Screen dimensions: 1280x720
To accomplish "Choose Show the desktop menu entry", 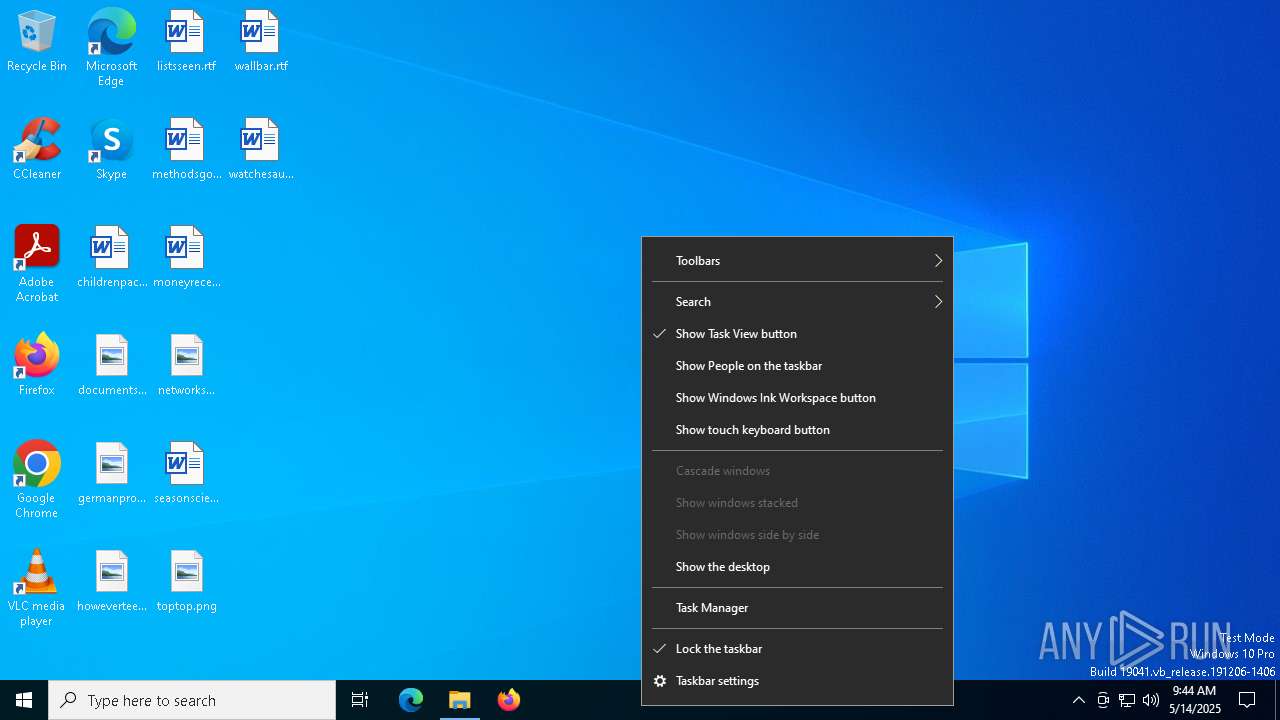I will 797,567.
